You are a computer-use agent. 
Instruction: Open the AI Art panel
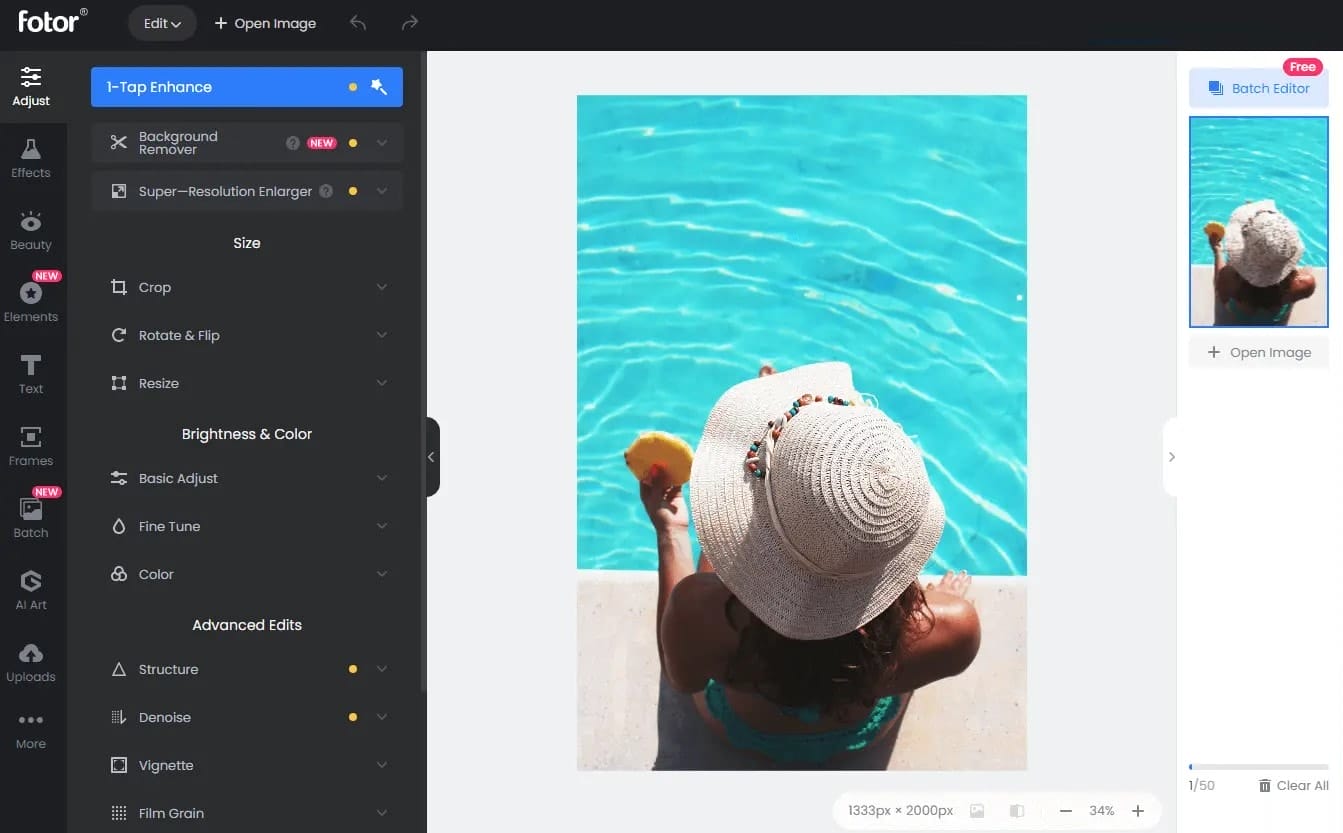[31, 590]
